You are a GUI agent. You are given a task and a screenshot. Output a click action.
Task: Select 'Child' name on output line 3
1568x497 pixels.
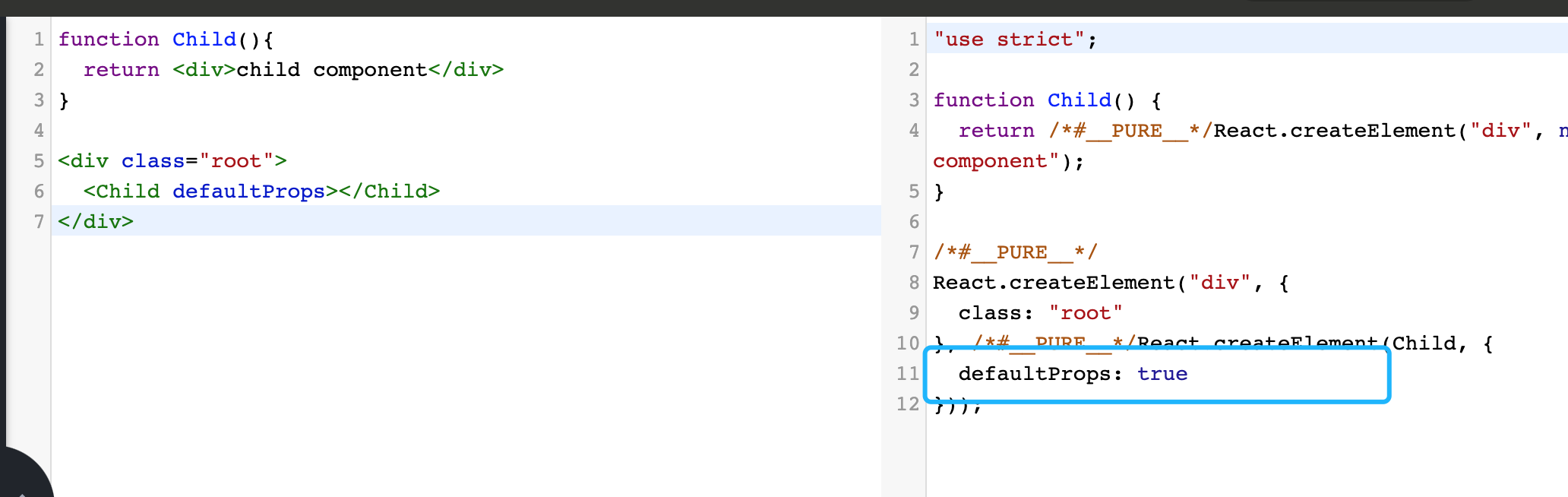tap(1080, 100)
